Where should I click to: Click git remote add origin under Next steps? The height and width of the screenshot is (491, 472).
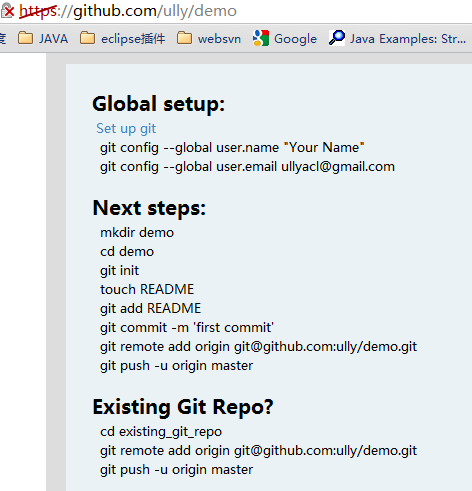coord(259,347)
